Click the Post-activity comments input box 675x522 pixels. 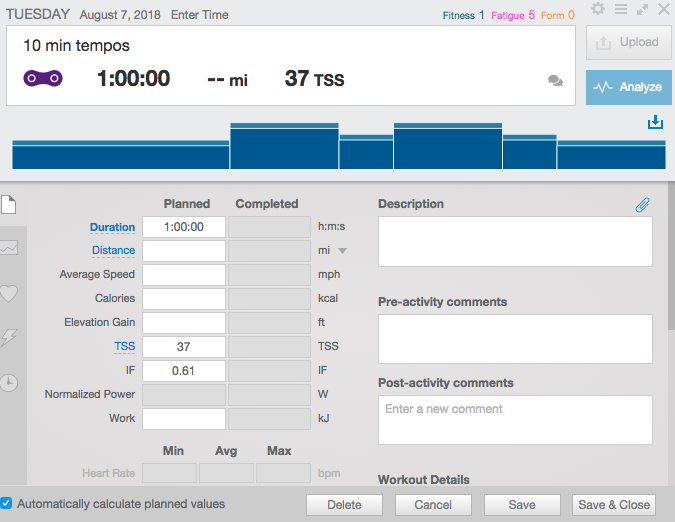(x=515, y=420)
